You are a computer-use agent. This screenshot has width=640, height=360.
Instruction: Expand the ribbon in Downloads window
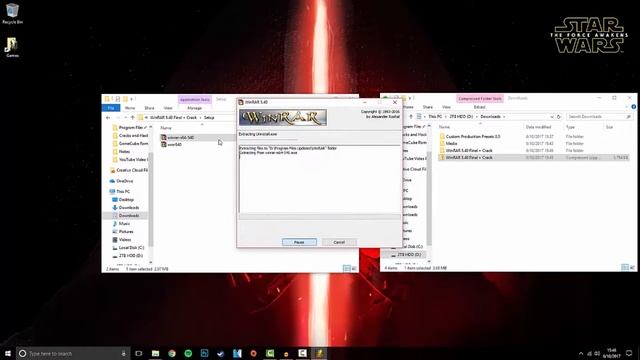pyautogui.click(x=627, y=107)
